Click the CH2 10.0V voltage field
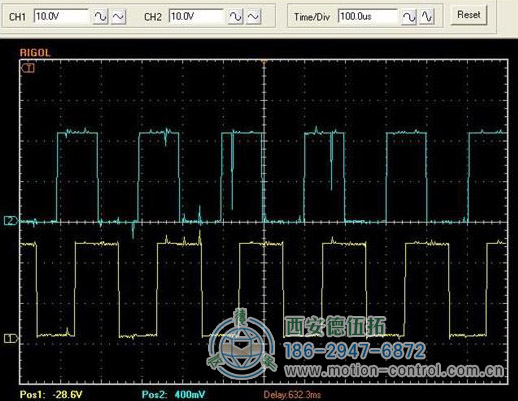 (196, 16)
